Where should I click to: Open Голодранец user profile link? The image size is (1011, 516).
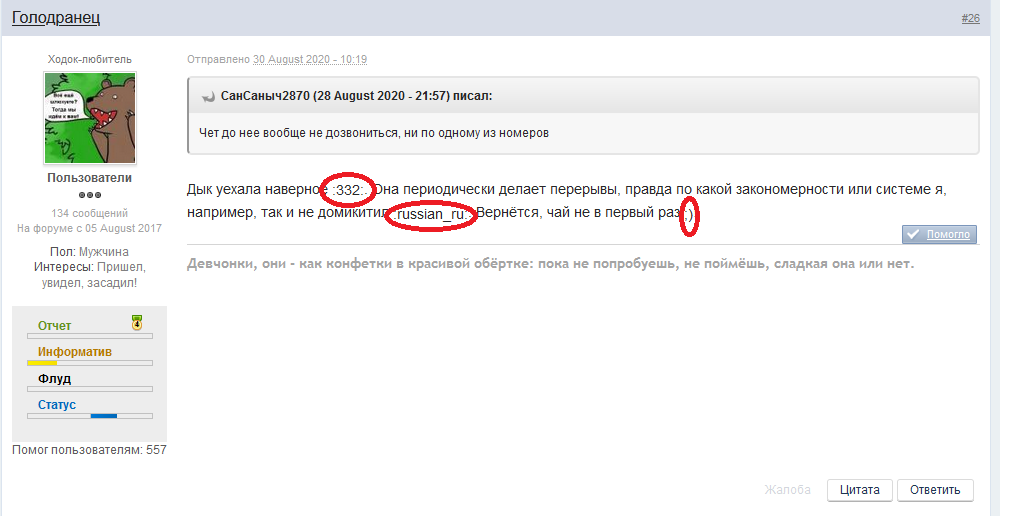click(56, 18)
